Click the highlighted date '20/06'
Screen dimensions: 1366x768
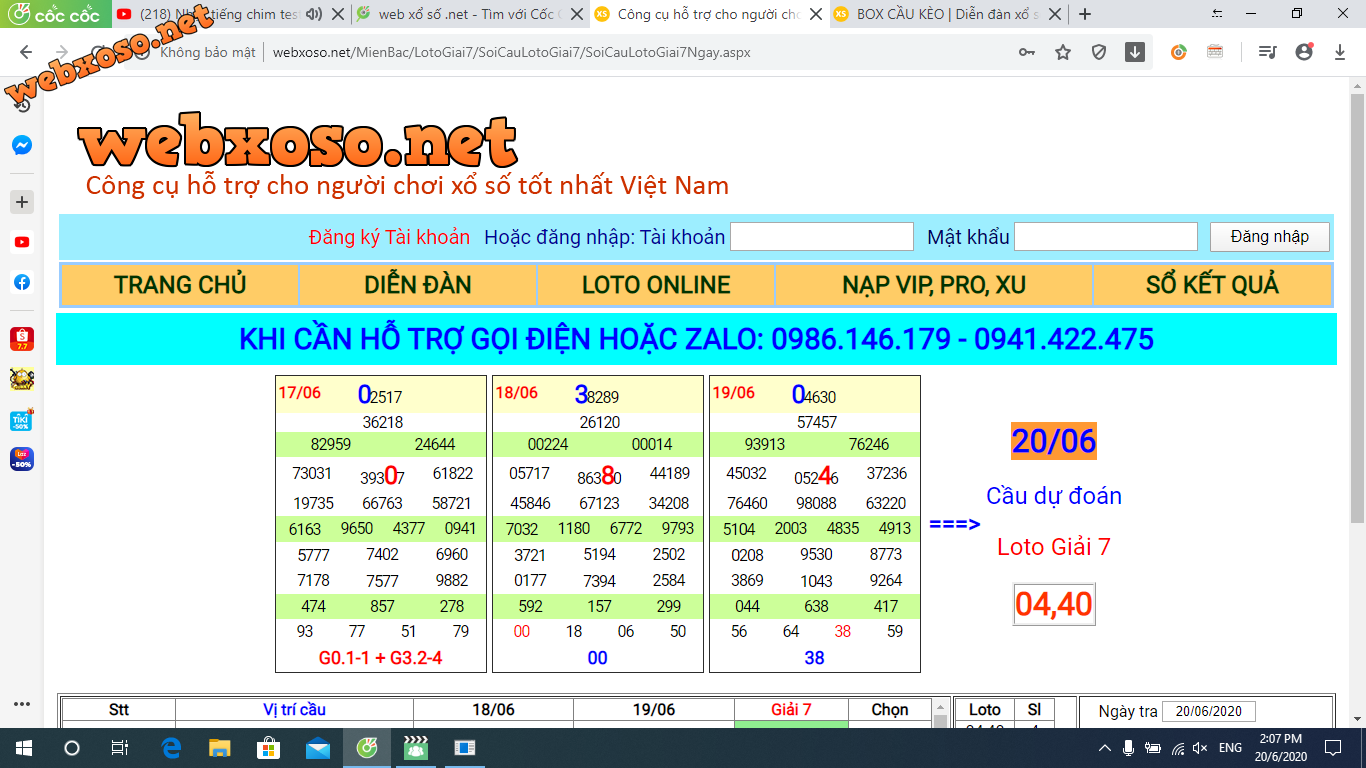(1054, 441)
